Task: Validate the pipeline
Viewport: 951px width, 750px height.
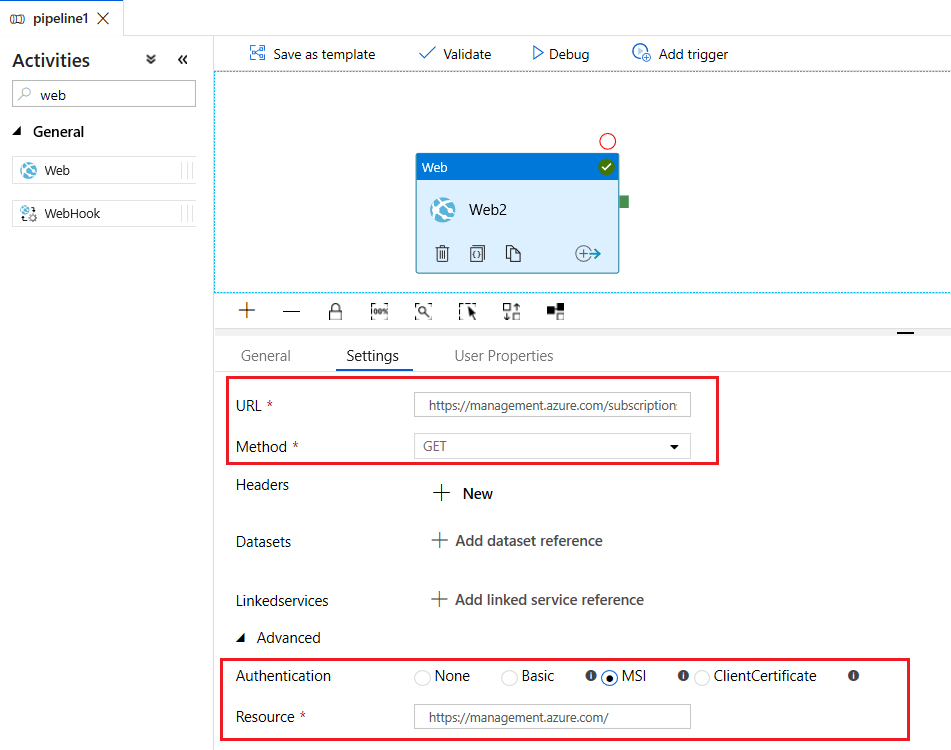Action: tap(455, 53)
